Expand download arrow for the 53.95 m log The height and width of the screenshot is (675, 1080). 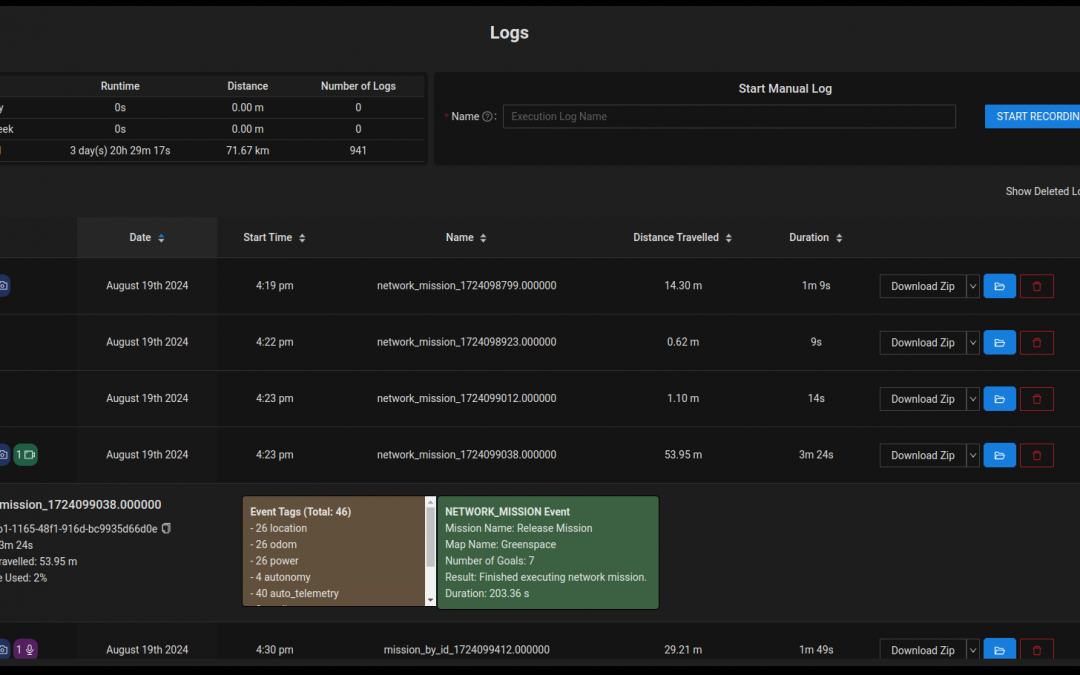[x=973, y=455]
